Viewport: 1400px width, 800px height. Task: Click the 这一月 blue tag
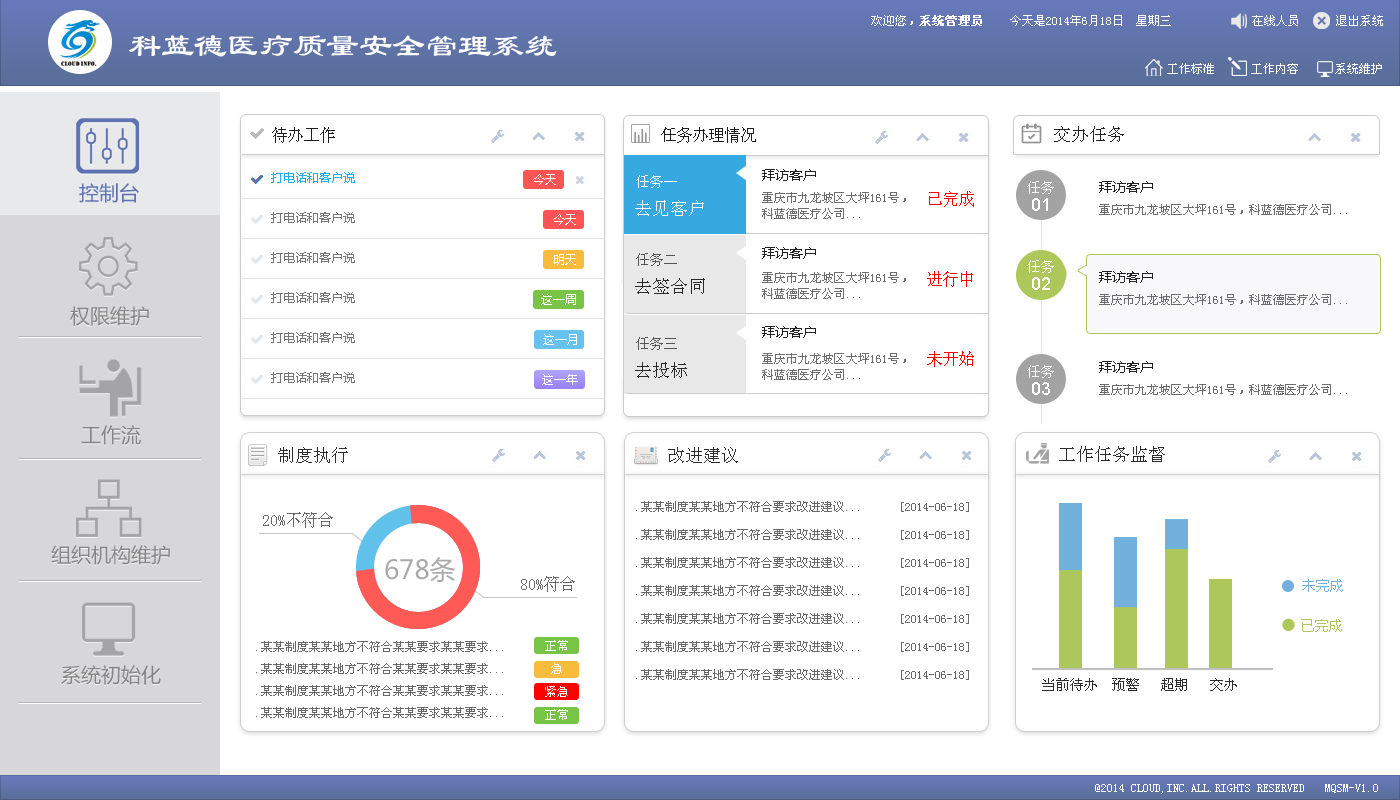(x=559, y=339)
